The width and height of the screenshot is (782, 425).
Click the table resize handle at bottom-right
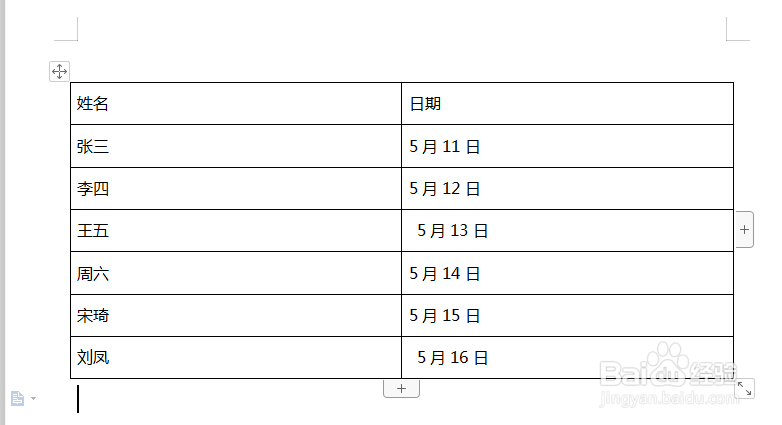click(x=745, y=389)
